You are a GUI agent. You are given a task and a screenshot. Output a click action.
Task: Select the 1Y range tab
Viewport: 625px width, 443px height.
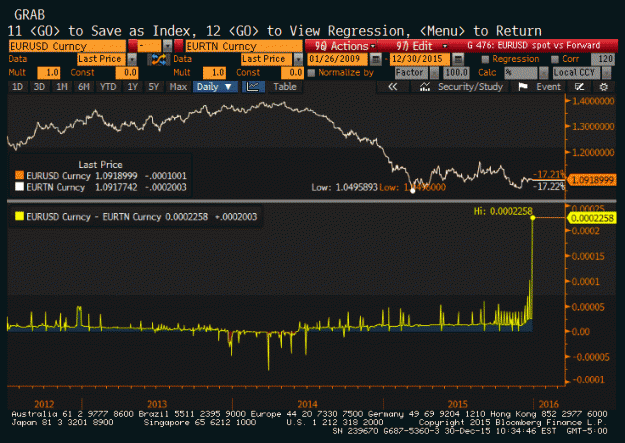[x=133, y=87]
